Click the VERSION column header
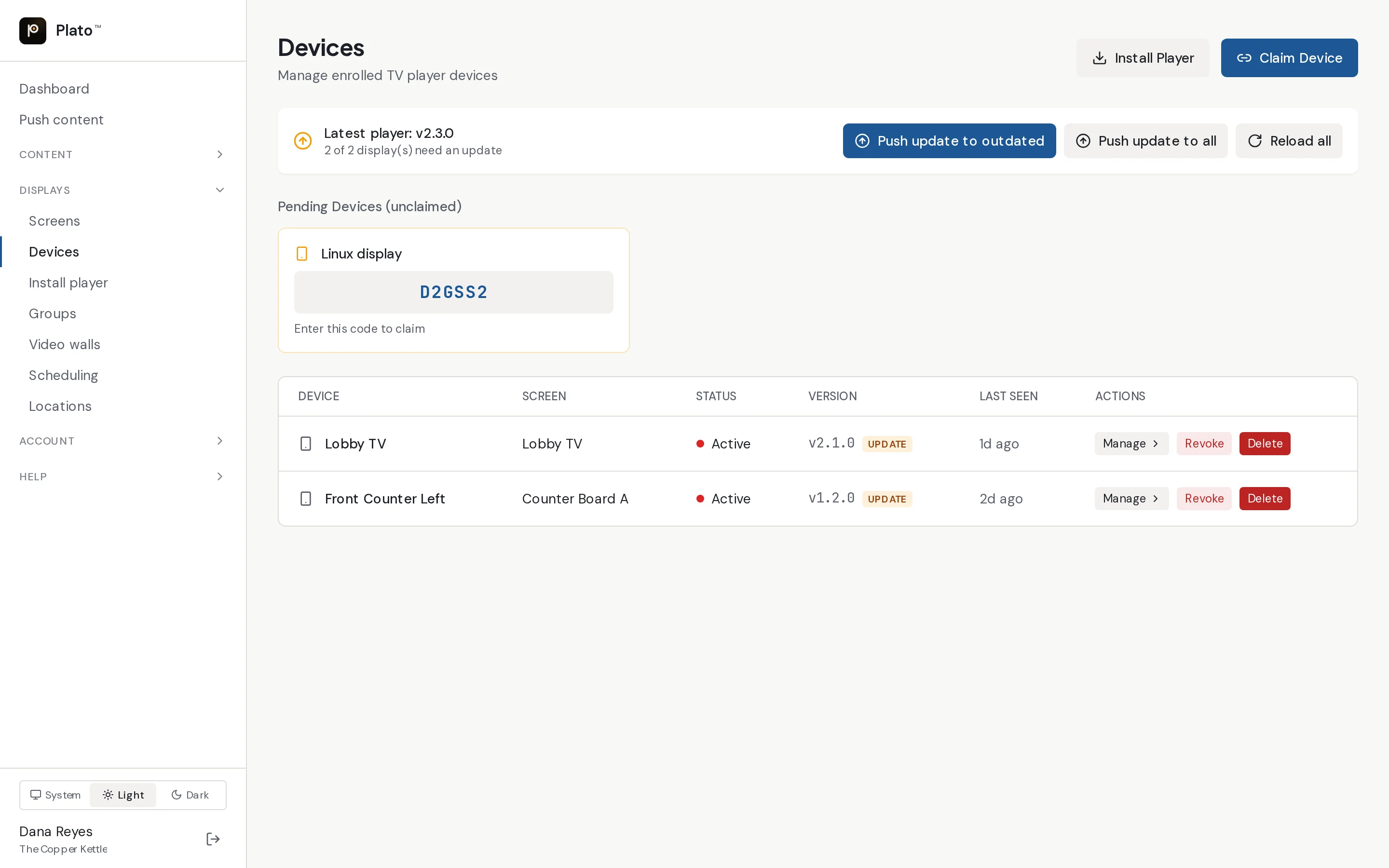The image size is (1389, 868). coord(832,396)
